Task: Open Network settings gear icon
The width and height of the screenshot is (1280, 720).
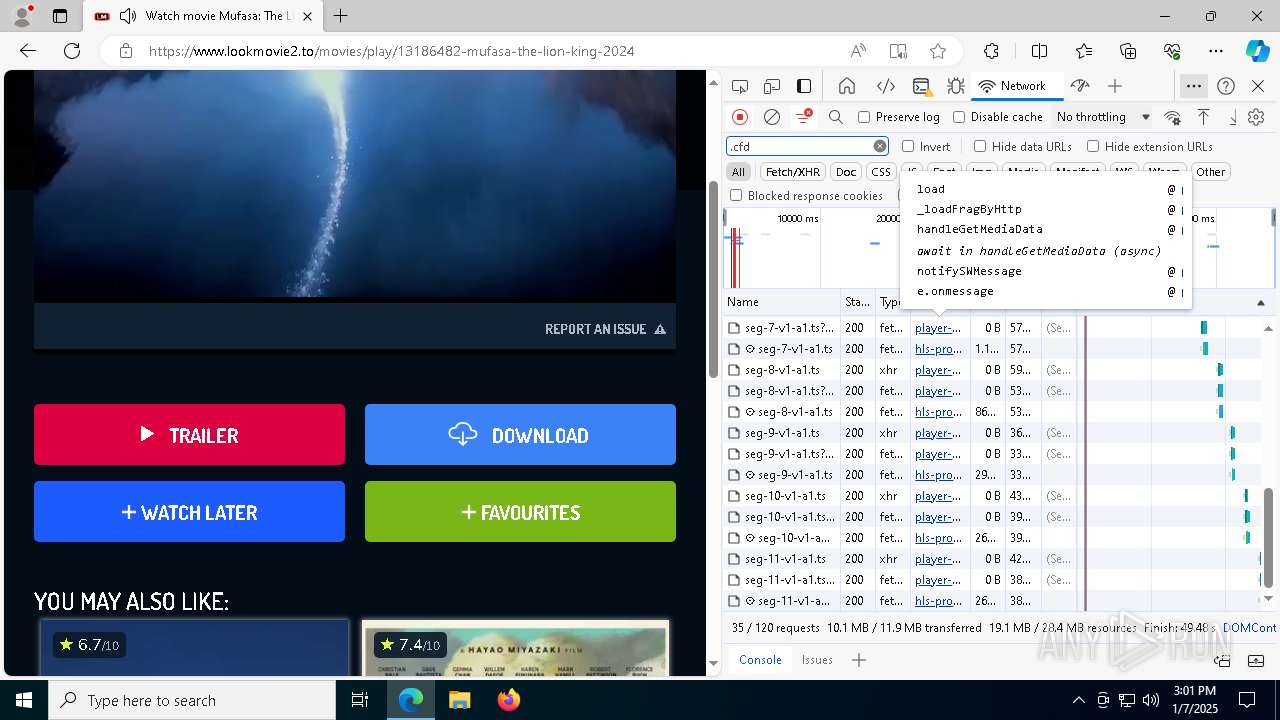Action: coord(1256,117)
